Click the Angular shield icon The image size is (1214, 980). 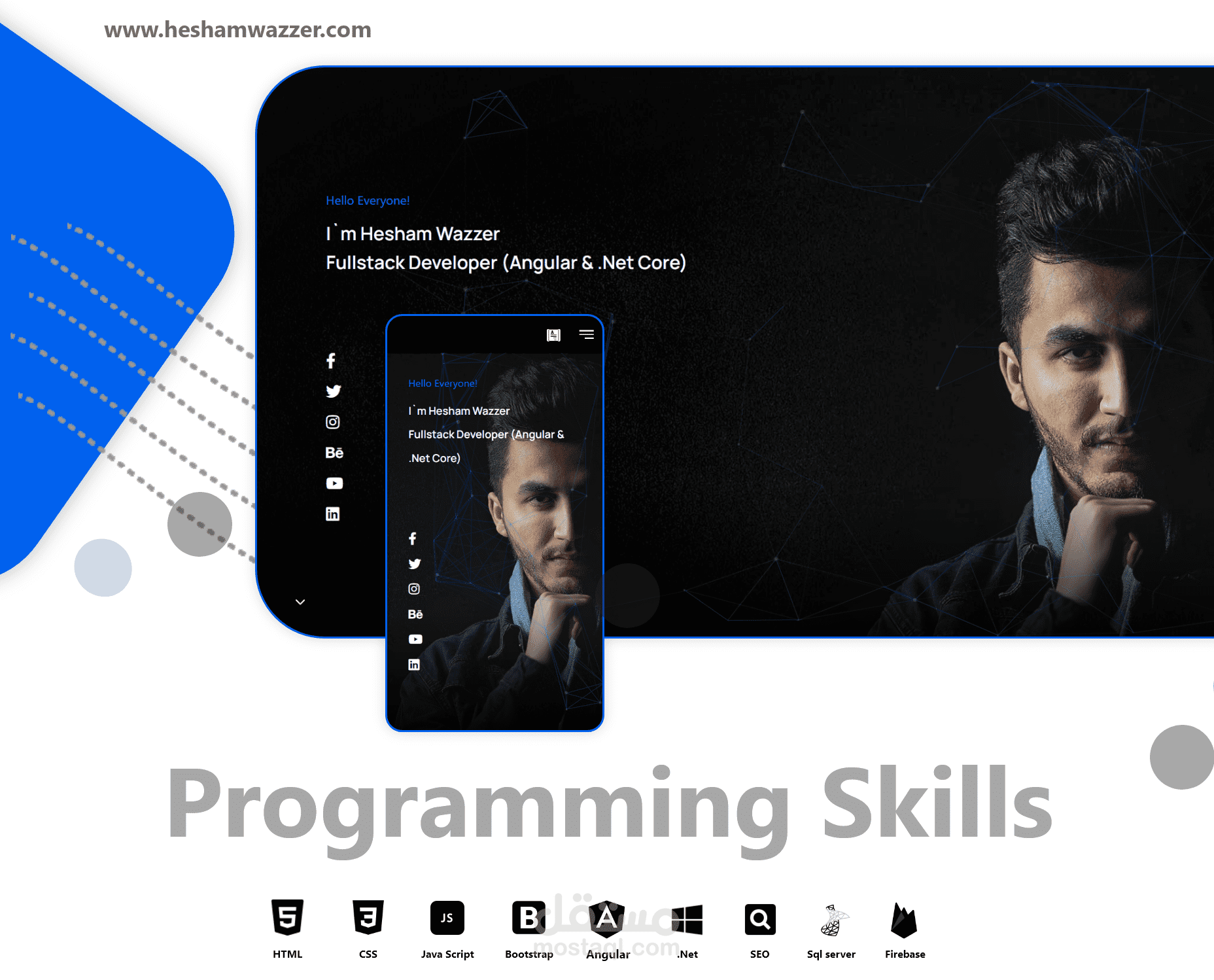click(x=607, y=919)
